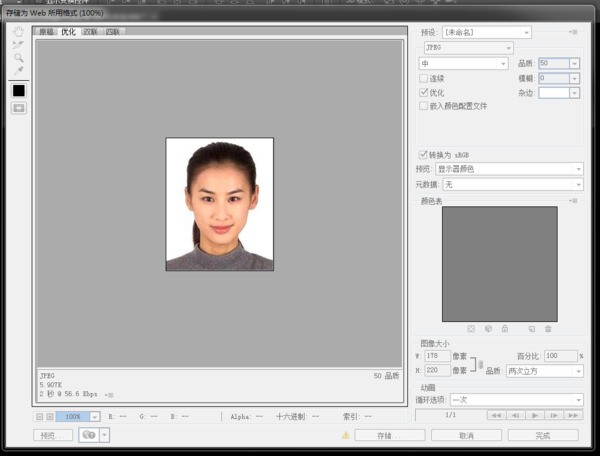
Task: Click the constrain proportions link icon
Action: pyautogui.click(x=480, y=363)
